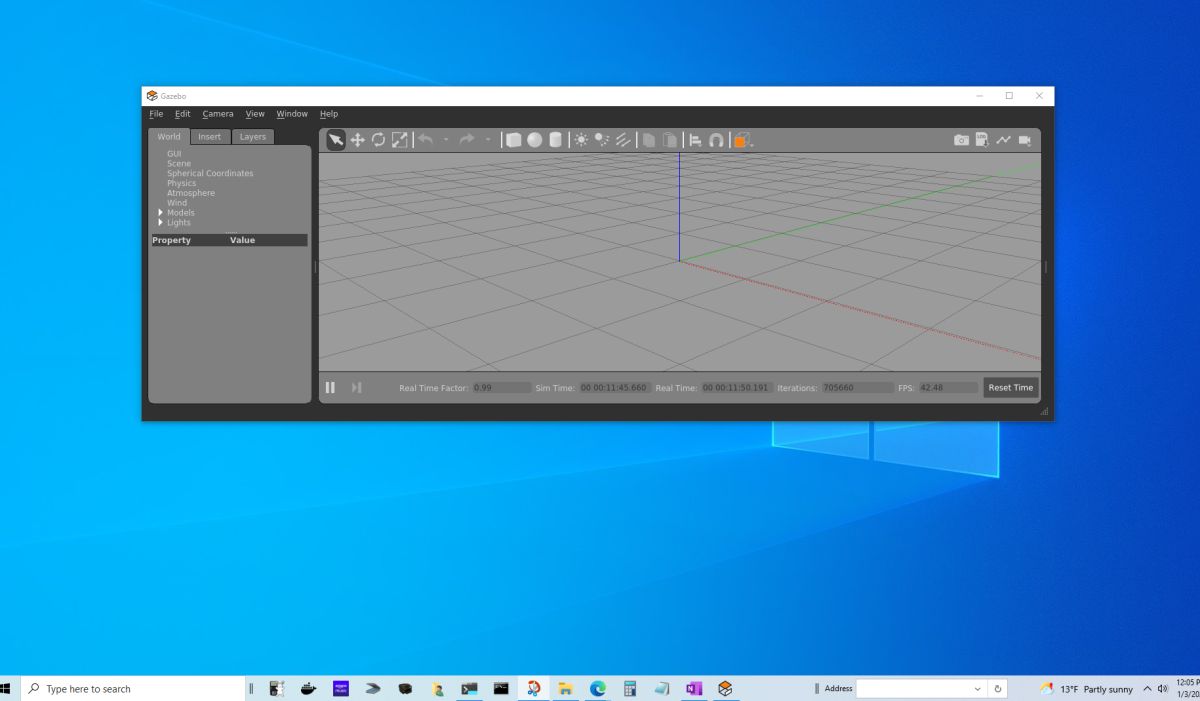
Task: Click the align tool icon
Action: pos(695,140)
